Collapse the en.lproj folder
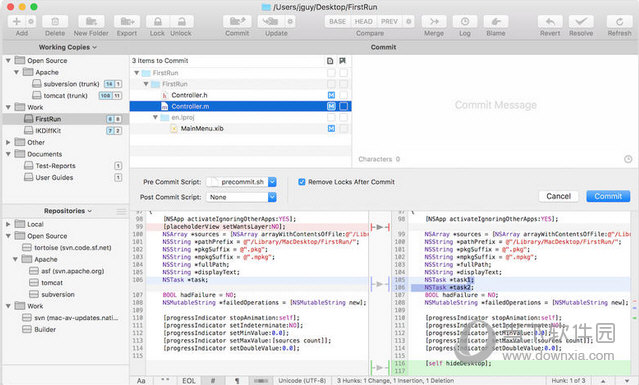The width and height of the screenshot is (639, 385). pyautogui.click(x=155, y=117)
